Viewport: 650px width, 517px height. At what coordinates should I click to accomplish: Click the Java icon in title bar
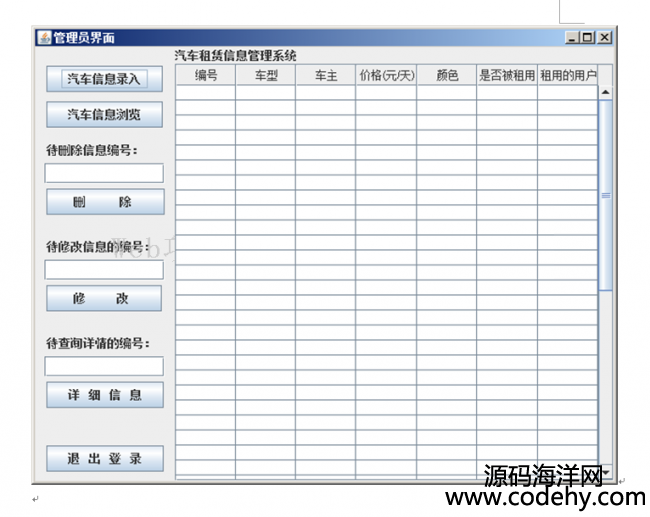[x=43, y=38]
